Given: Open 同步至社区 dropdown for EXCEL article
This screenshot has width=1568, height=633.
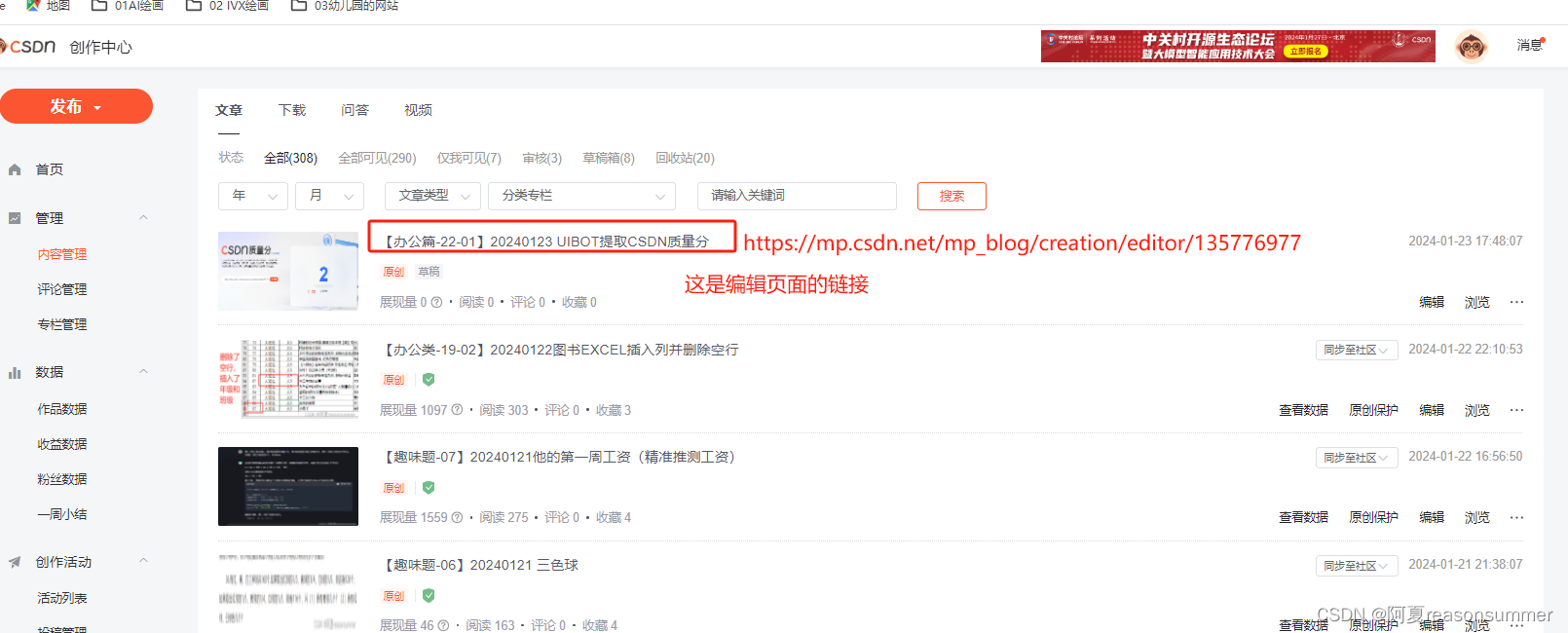Looking at the screenshot, I should pos(1357,350).
